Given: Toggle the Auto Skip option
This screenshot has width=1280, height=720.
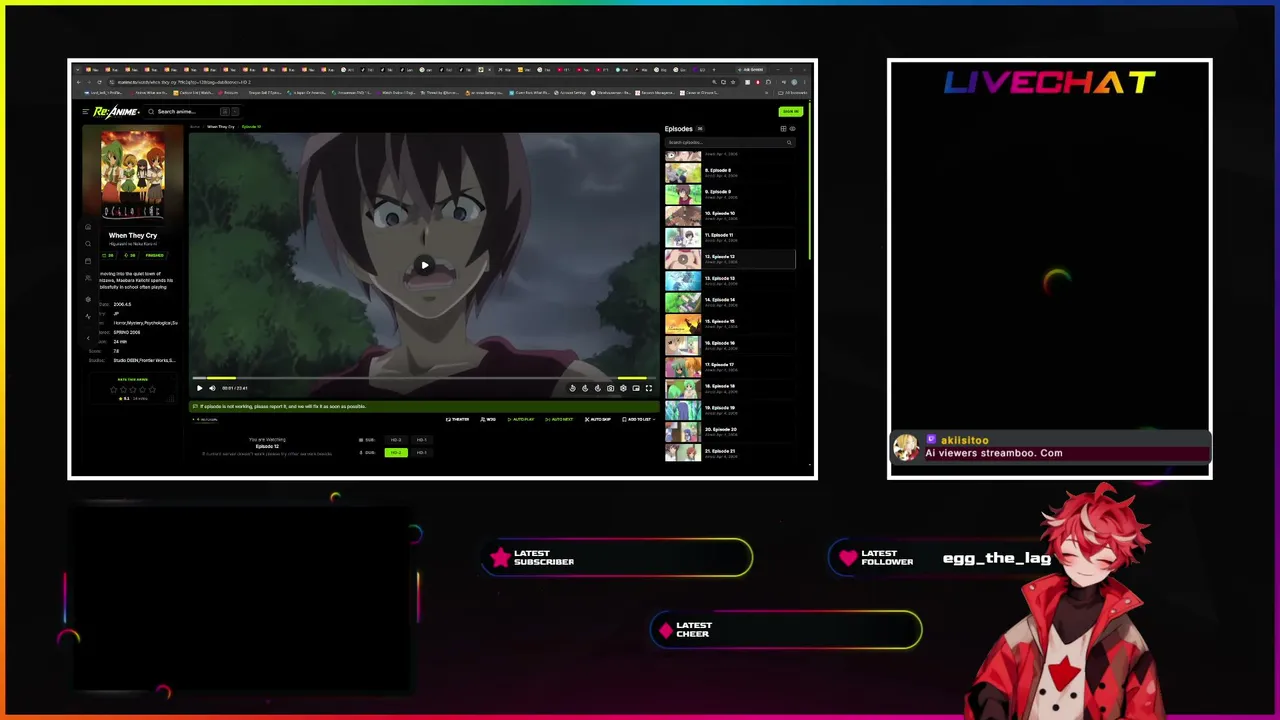Looking at the screenshot, I should (x=598, y=419).
